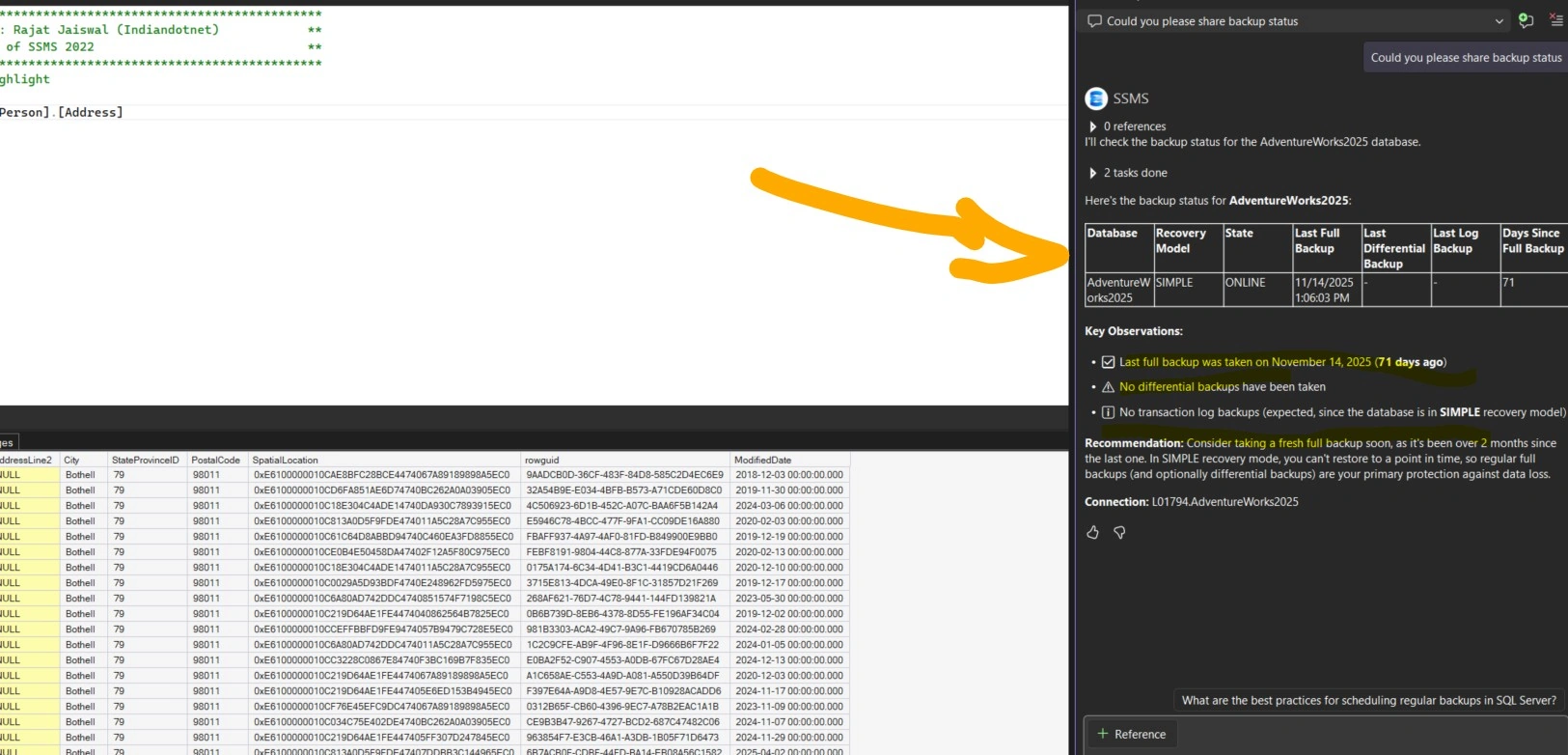Select the PostalCode column header
The height and width of the screenshot is (755, 1568).
point(216,461)
